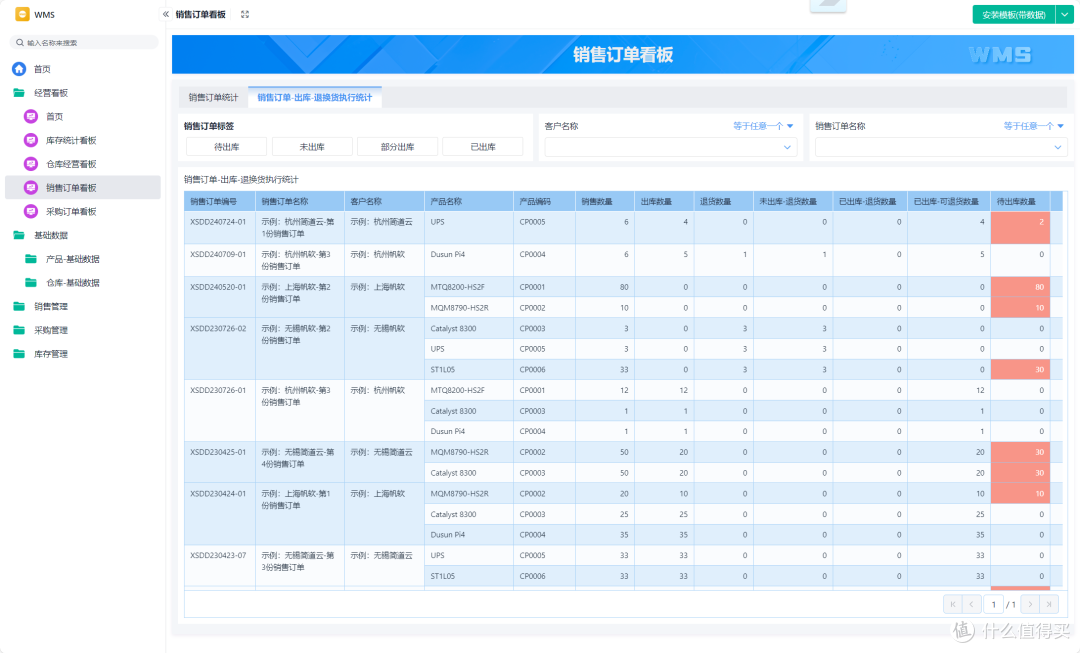The width and height of the screenshot is (1080, 653).
Task: Click order number XSDD230423-07
Action: [x=218, y=555]
